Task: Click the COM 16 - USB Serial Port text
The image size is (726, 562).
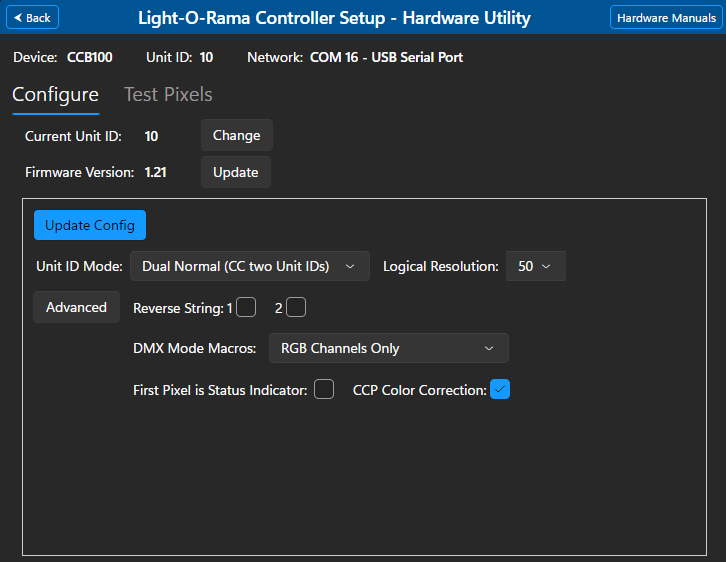Action: coord(386,58)
